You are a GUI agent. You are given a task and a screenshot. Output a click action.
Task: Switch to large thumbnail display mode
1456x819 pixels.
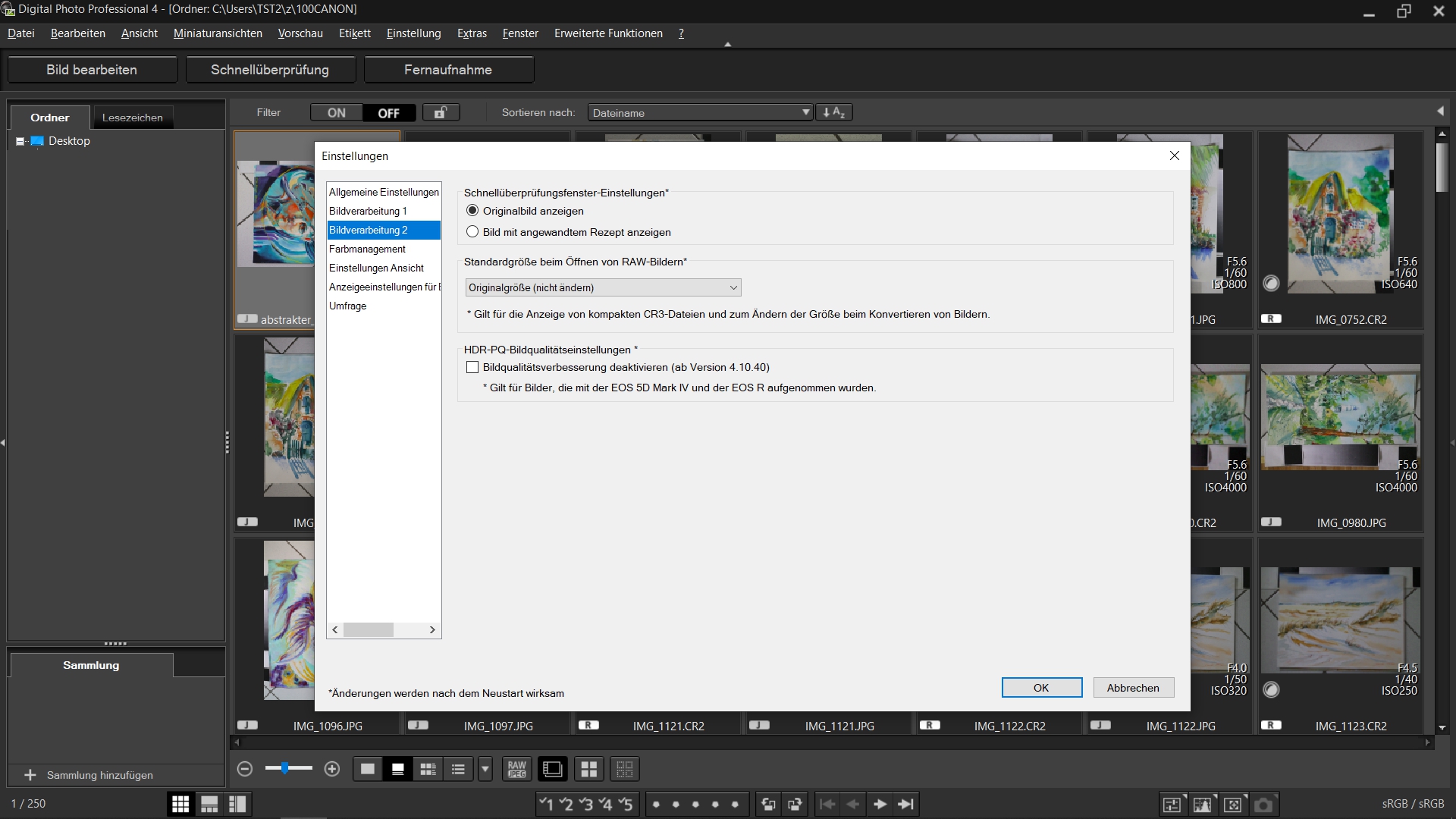[368, 769]
